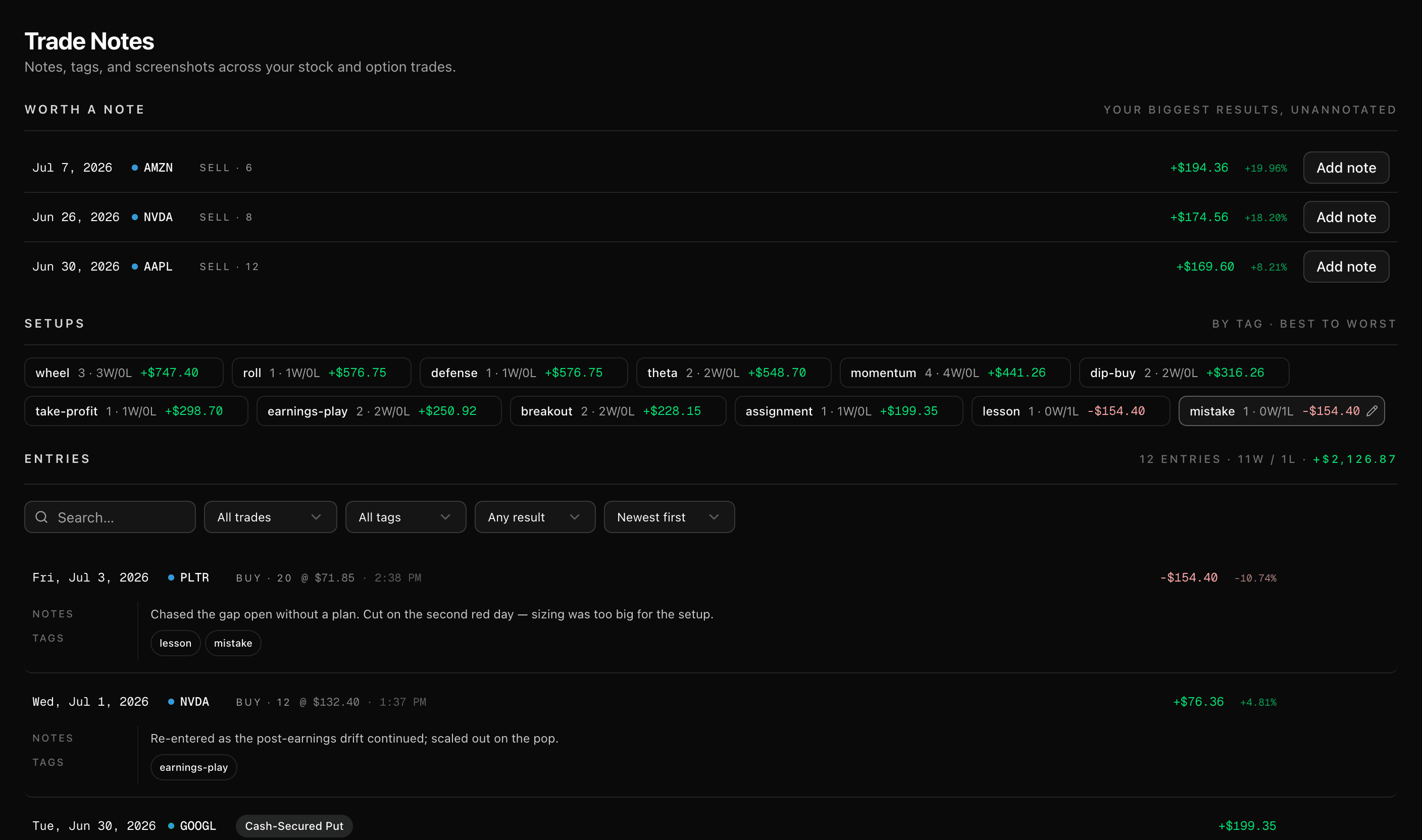Viewport: 1422px width, 840px height.
Task: Click the +$169.60 AAPL result
Action: tap(1205, 267)
